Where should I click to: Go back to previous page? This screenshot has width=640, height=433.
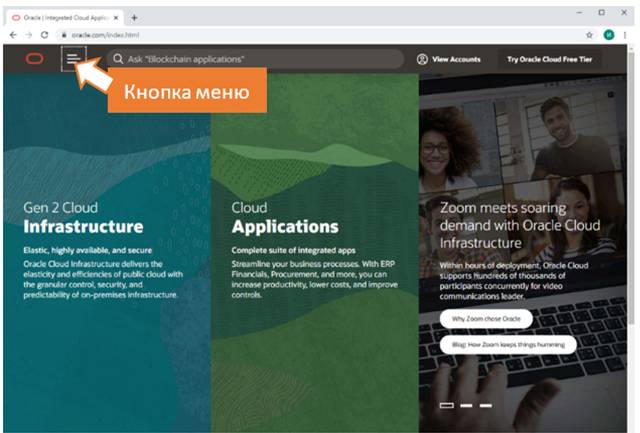click(x=12, y=34)
